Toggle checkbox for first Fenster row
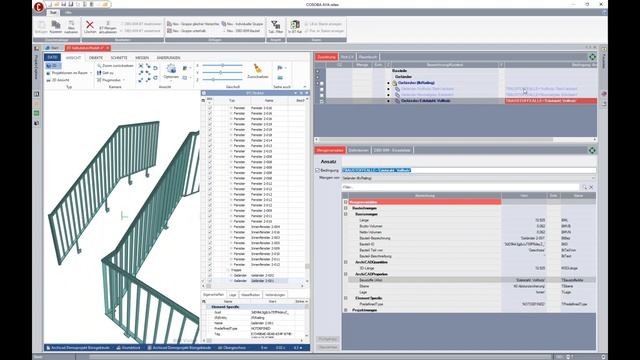The height and width of the screenshot is (360, 640). pyautogui.click(x=210, y=108)
